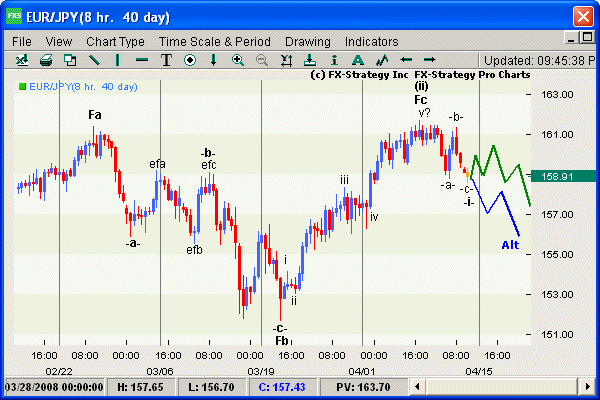Click the download/save arrow icon

(310, 60)
